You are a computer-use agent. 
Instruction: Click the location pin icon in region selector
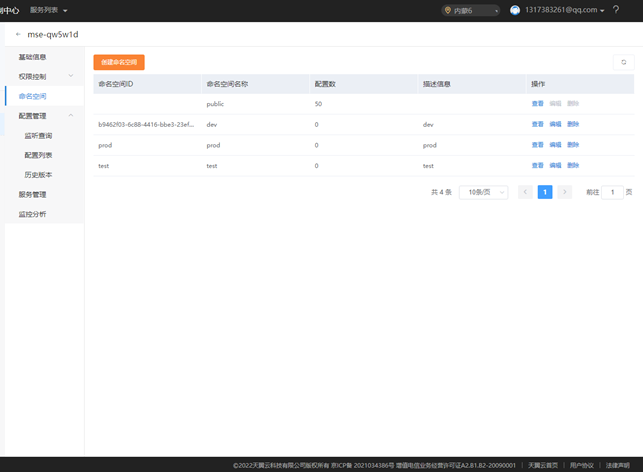click(x=447, y=10)
